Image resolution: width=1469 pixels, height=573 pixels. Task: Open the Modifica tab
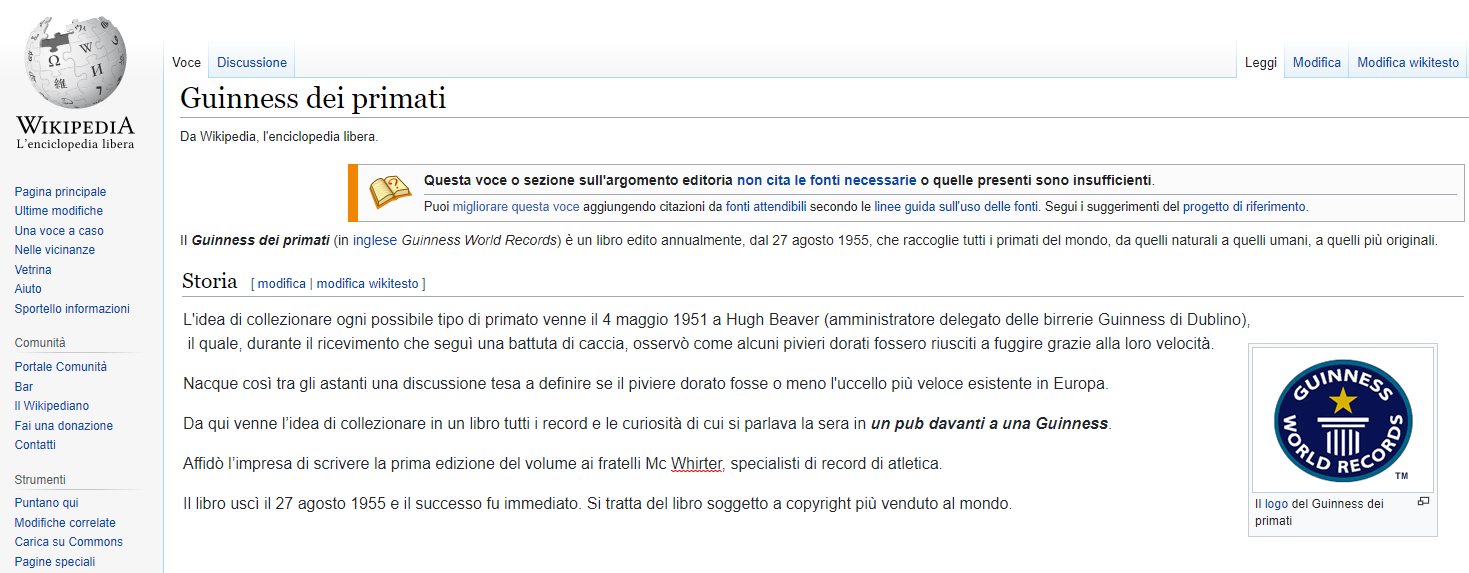tap(1317, 62)
